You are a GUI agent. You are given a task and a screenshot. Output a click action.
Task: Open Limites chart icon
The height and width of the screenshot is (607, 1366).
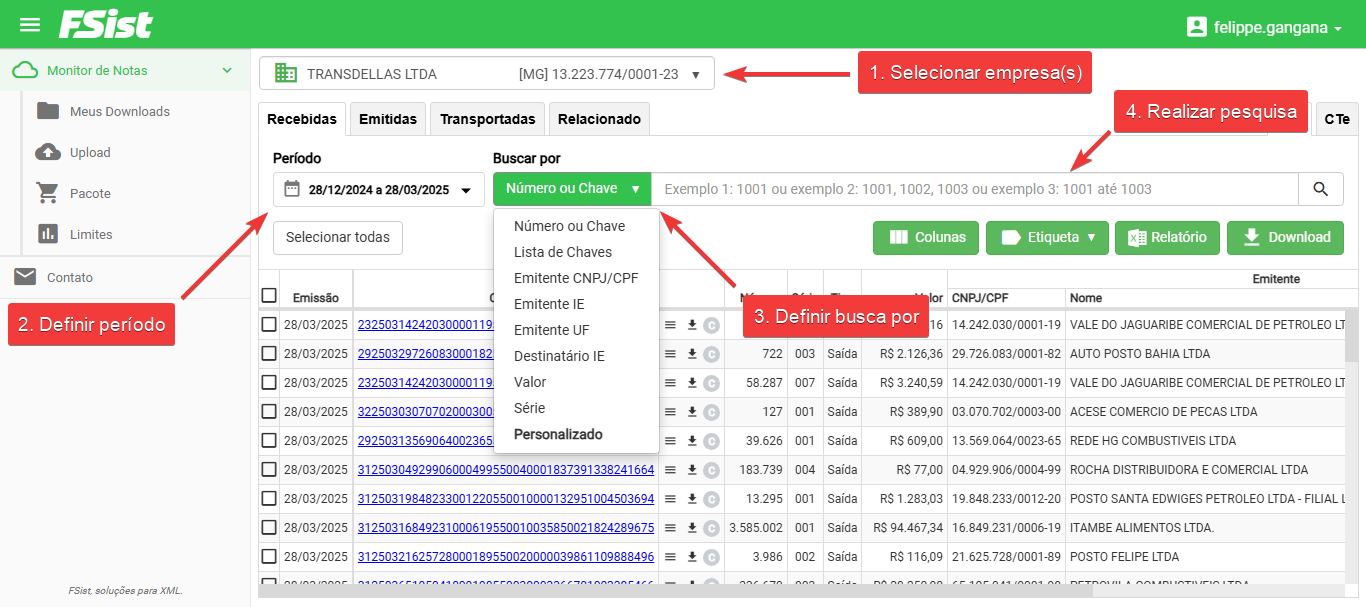coord(47,234)
